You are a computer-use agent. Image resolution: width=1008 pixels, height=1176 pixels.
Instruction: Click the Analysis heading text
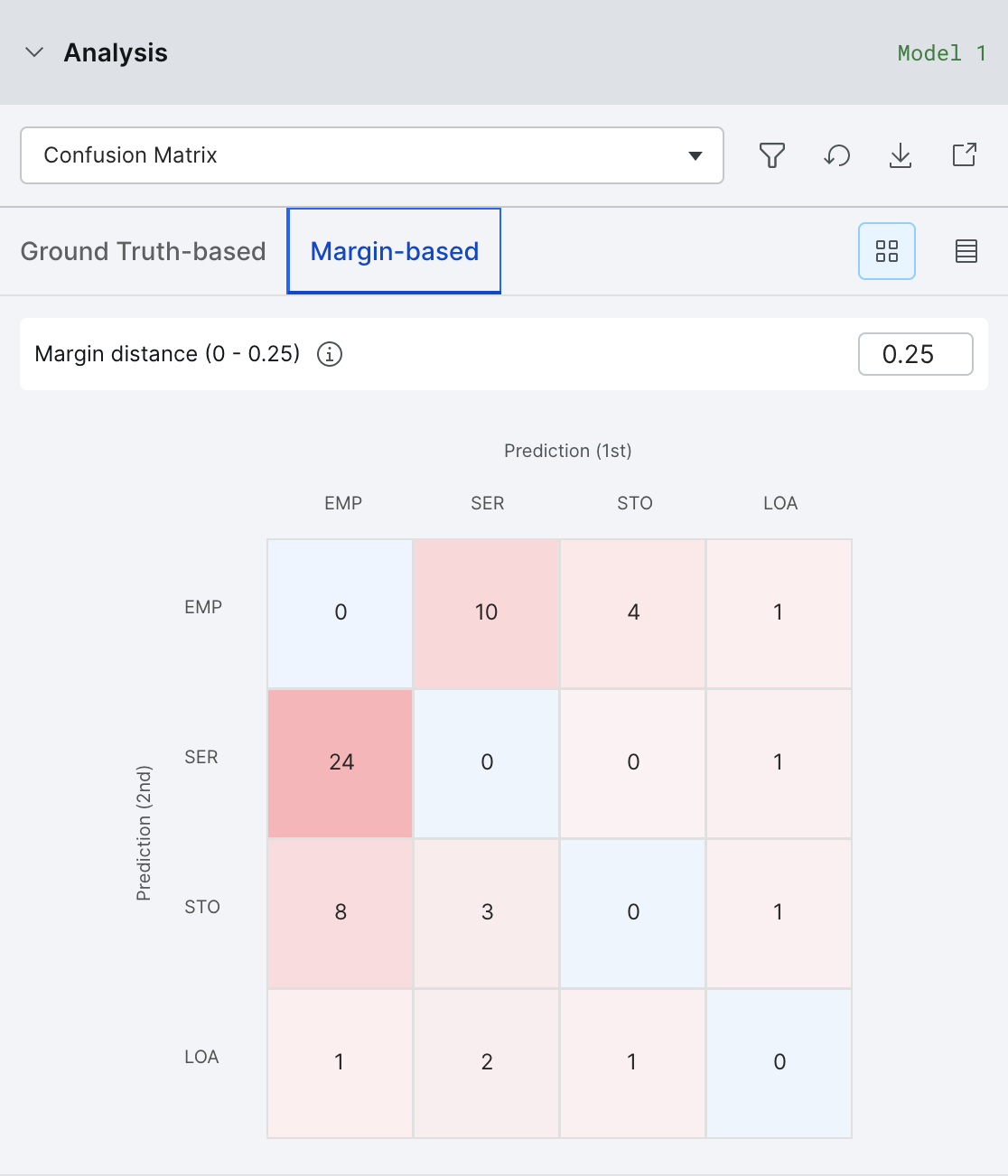click(x=116, y=52)
